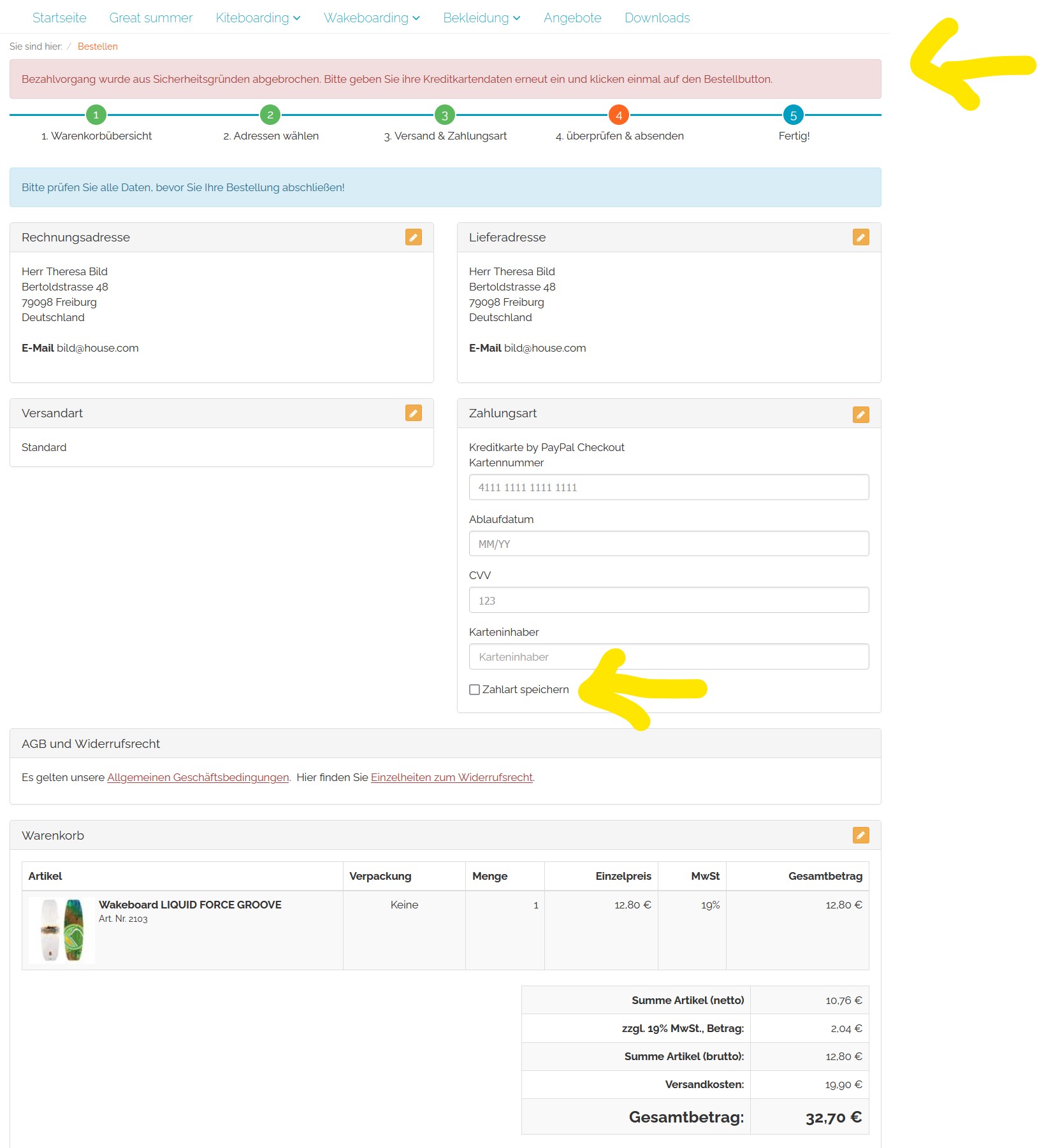Click the Versandart edit pencil icon
This screenshot has width=1037, height=1148.
[x=413, y=413]
